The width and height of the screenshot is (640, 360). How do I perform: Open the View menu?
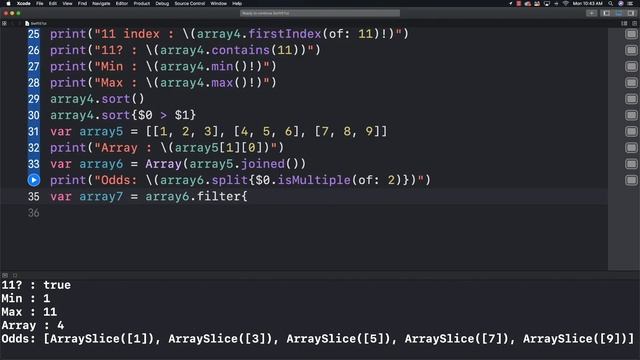click(67, 3)
